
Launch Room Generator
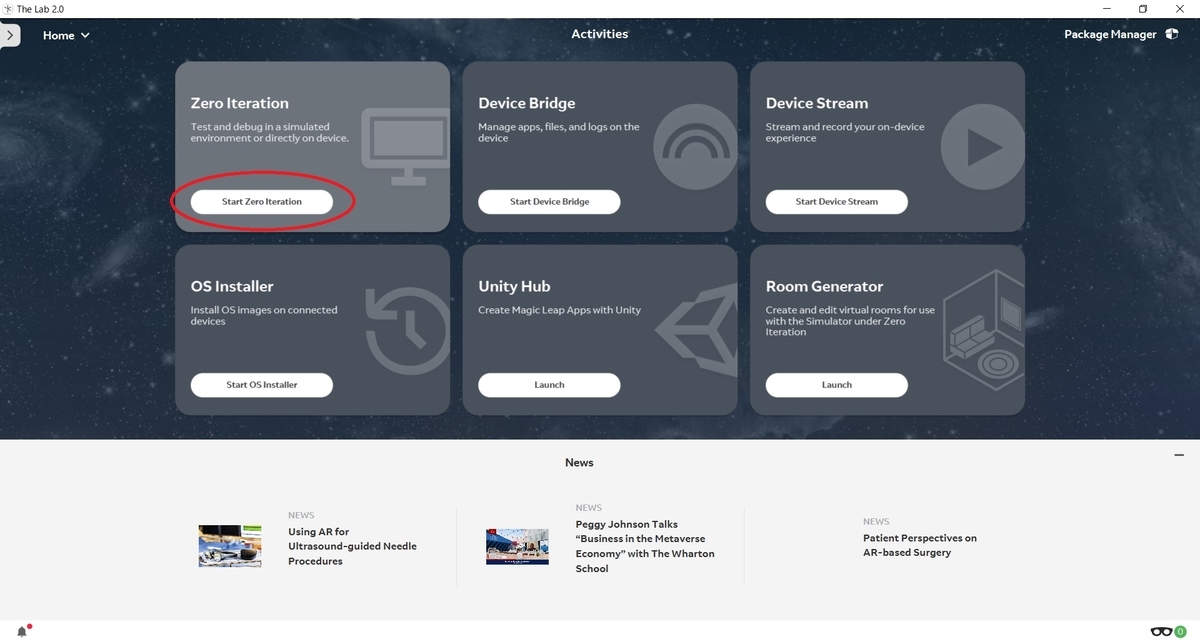pos(837,384)
